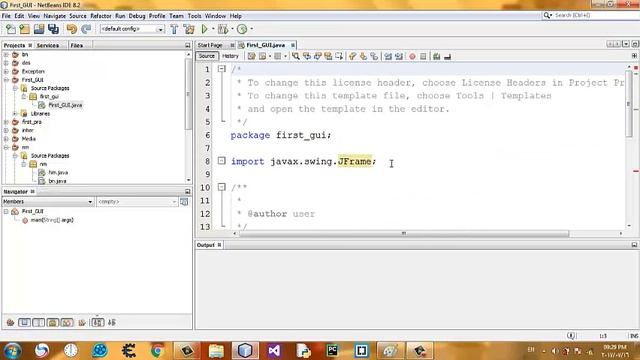Click the Comment lines editor icon
This screenshot has width=640, height=360.
tap(436, 56)
